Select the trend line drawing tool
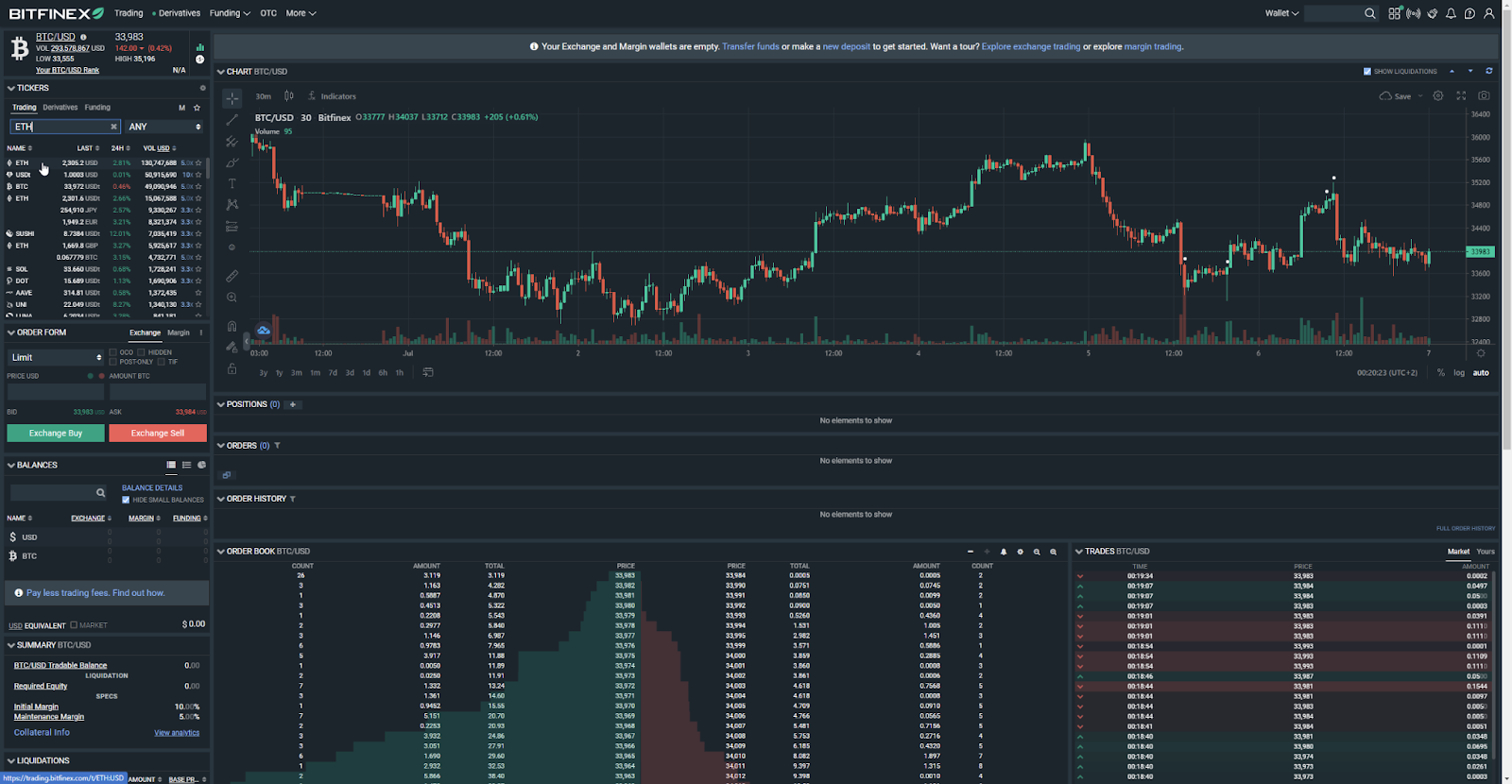Screen dimensions: 1512x784 [232, 120]
